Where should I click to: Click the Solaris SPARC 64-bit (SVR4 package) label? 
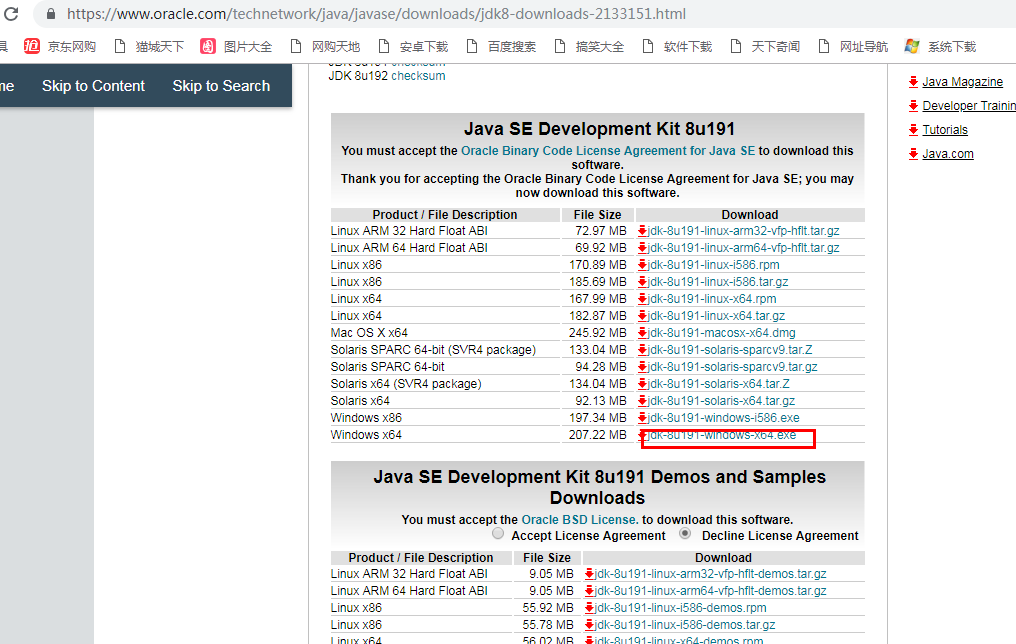tap(433, 350)
